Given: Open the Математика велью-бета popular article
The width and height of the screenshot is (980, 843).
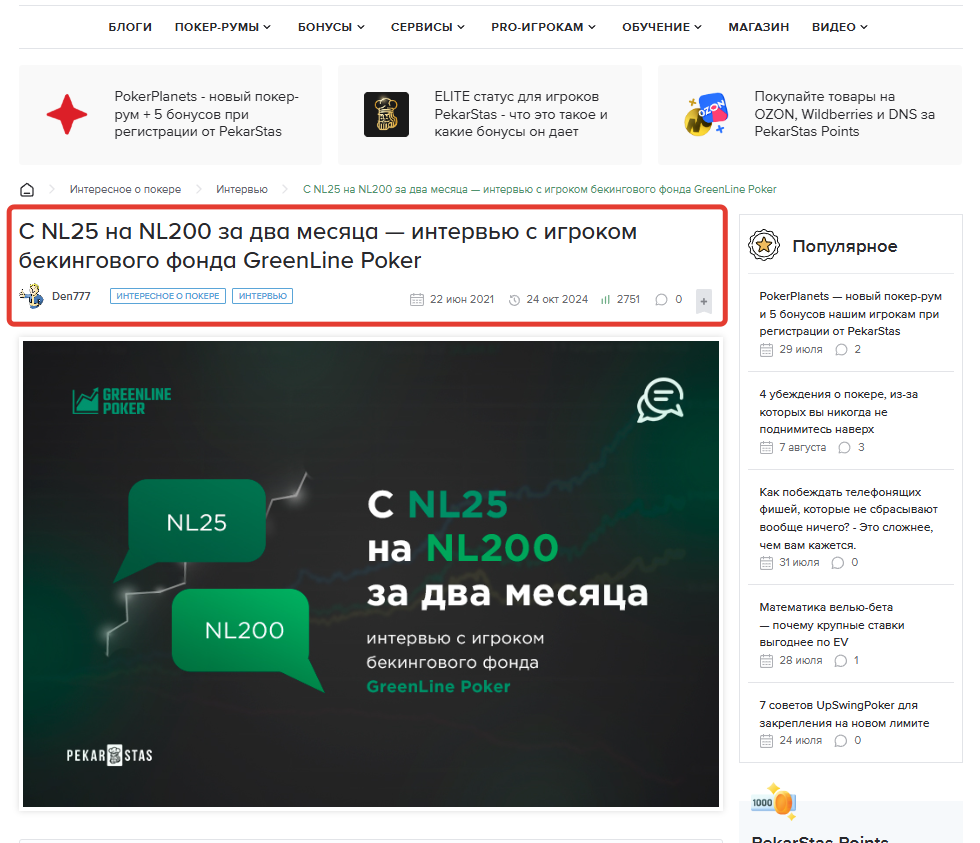Looking at the screenshot, I should (832, 624).
